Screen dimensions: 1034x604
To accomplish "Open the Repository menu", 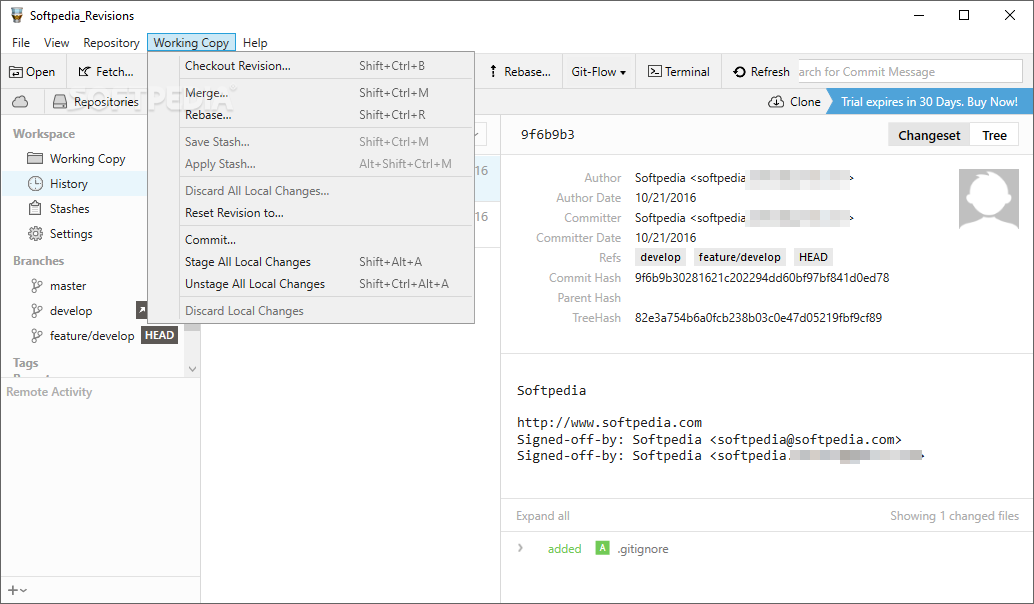I will (111, 42).
